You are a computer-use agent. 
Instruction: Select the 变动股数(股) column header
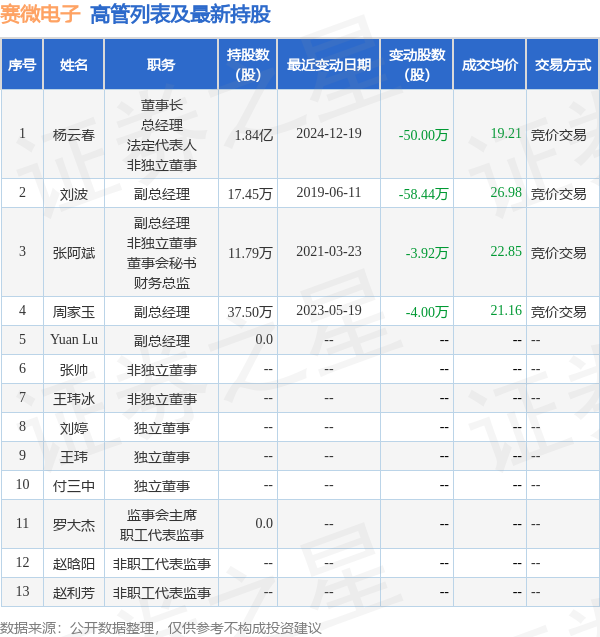coord(416,65)
